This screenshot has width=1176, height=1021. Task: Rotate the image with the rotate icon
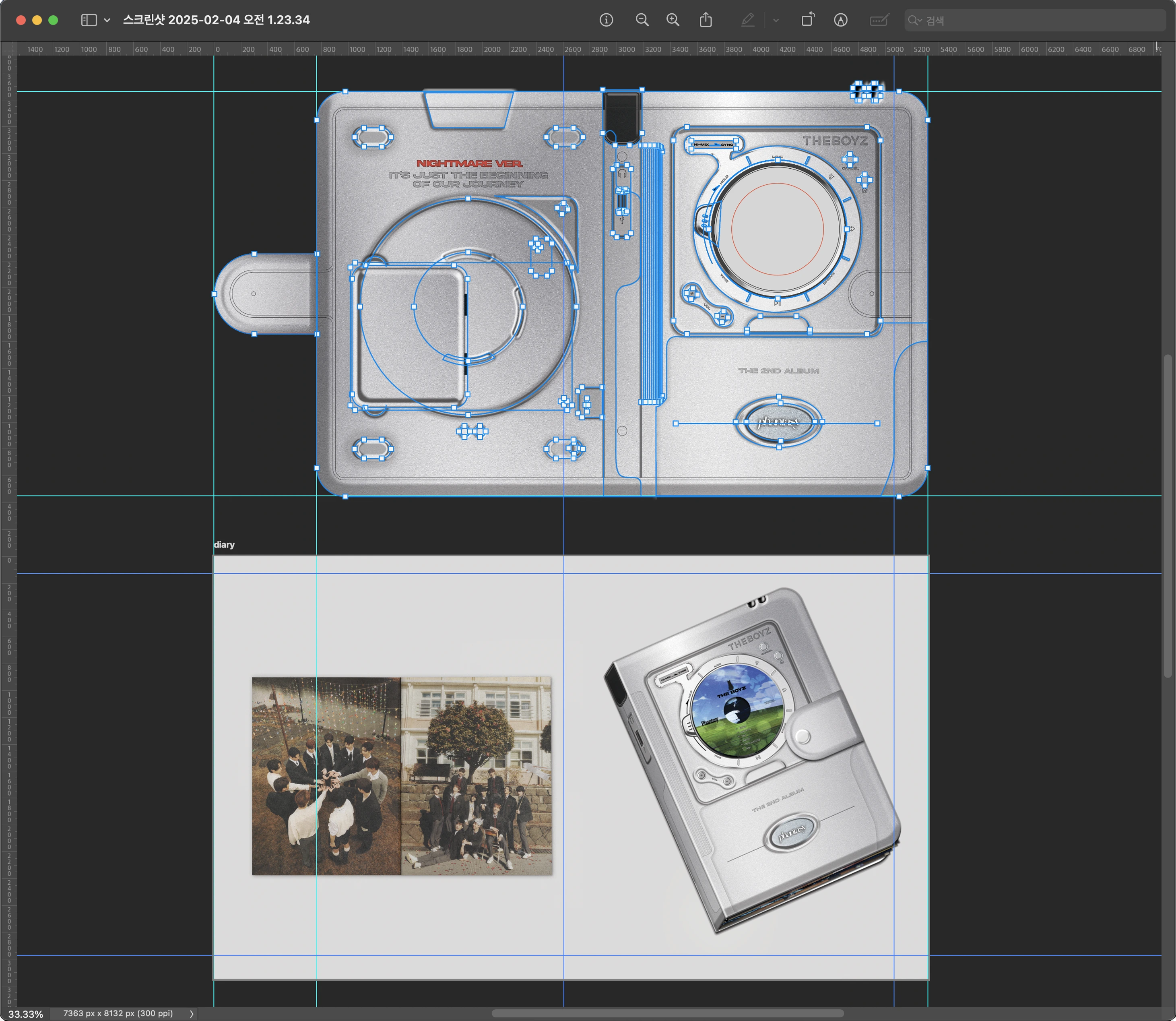pyautogui.click(x=807, y=21)
